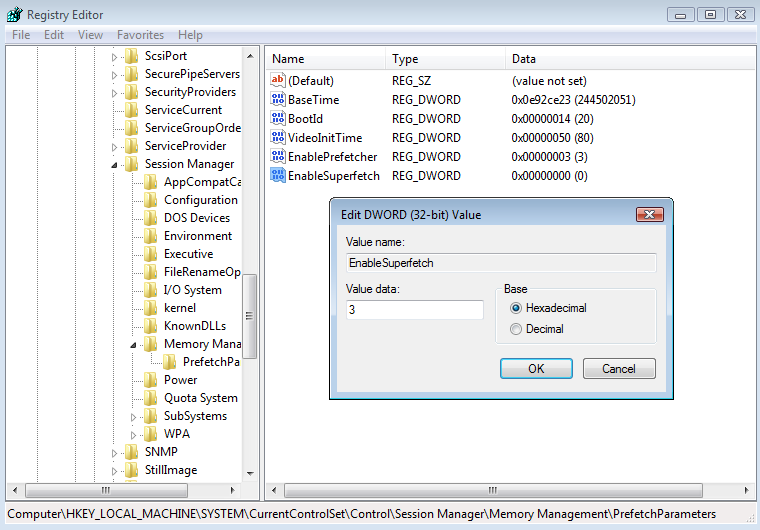Image resolution: width=760 pixels, height=530 pixels.
Task: Expand the WPA key
Action: coord(133,435)
